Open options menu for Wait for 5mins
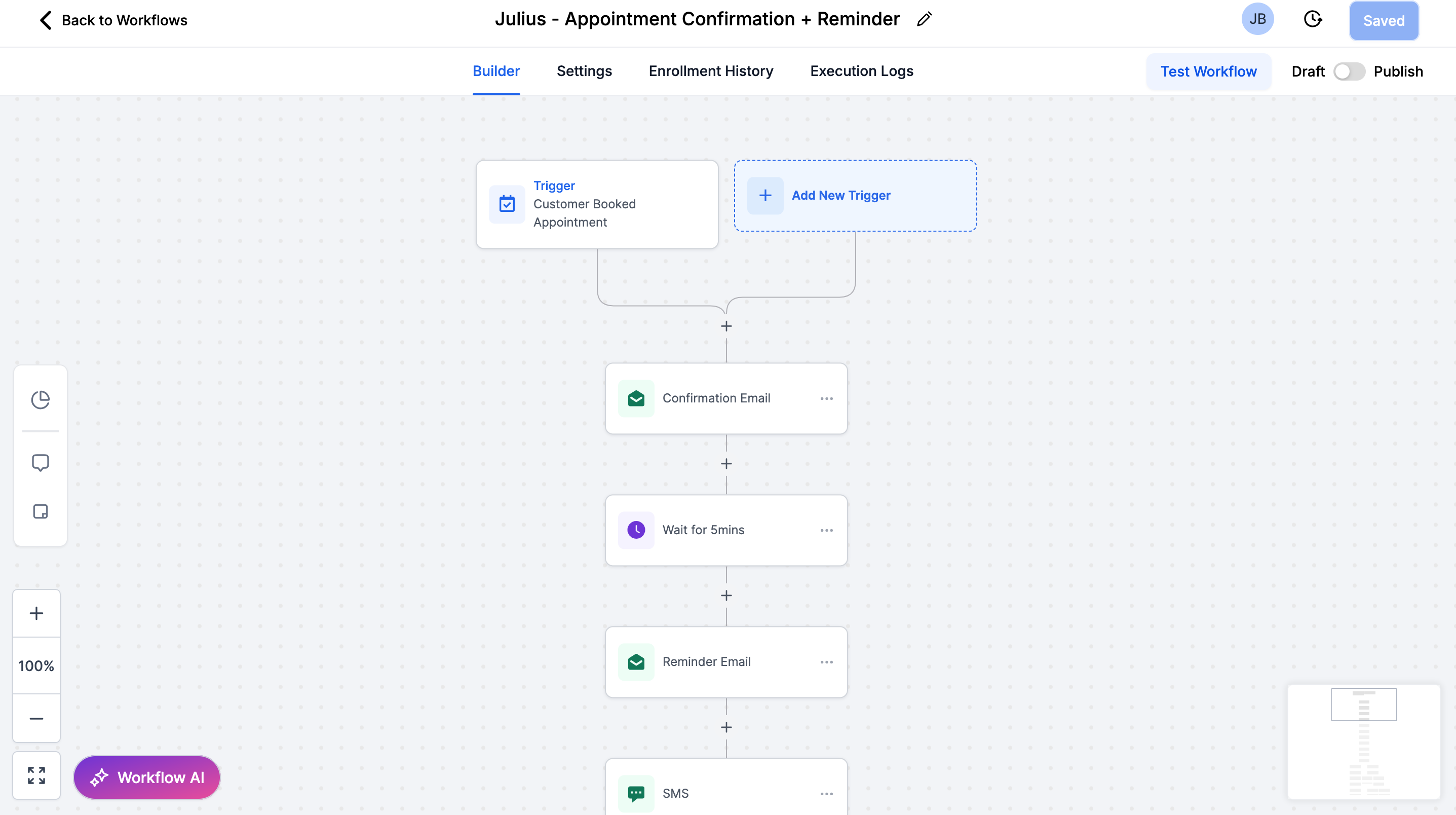This screenshot has height=815, width=1456. point(826,531)
